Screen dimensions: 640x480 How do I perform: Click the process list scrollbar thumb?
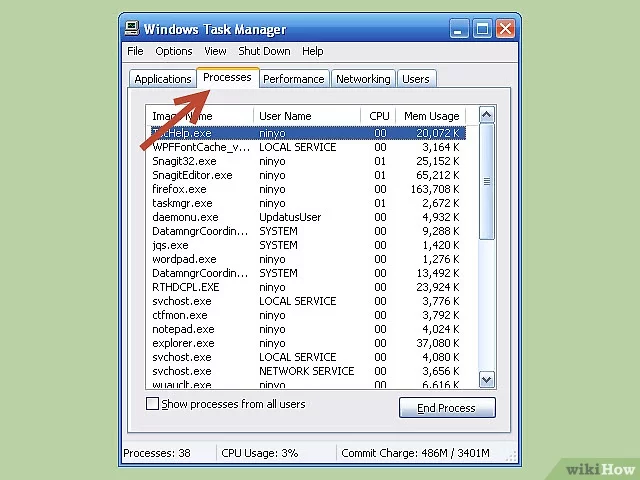click(486, 182)
